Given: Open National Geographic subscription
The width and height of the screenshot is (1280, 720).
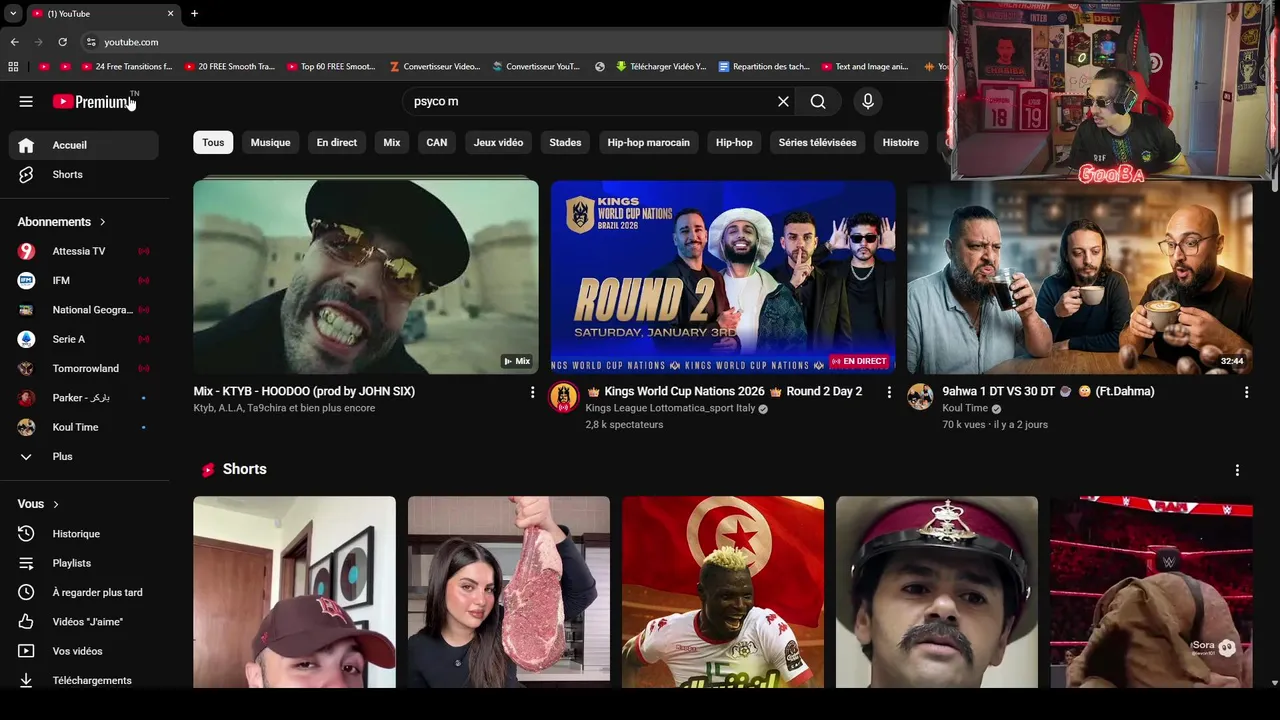Looking at the screenshot, I should (x=84, y=310).
